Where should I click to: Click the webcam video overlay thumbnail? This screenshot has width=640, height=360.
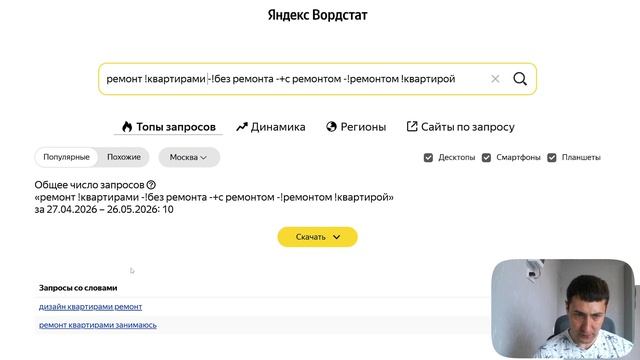(x=563, y=309)
